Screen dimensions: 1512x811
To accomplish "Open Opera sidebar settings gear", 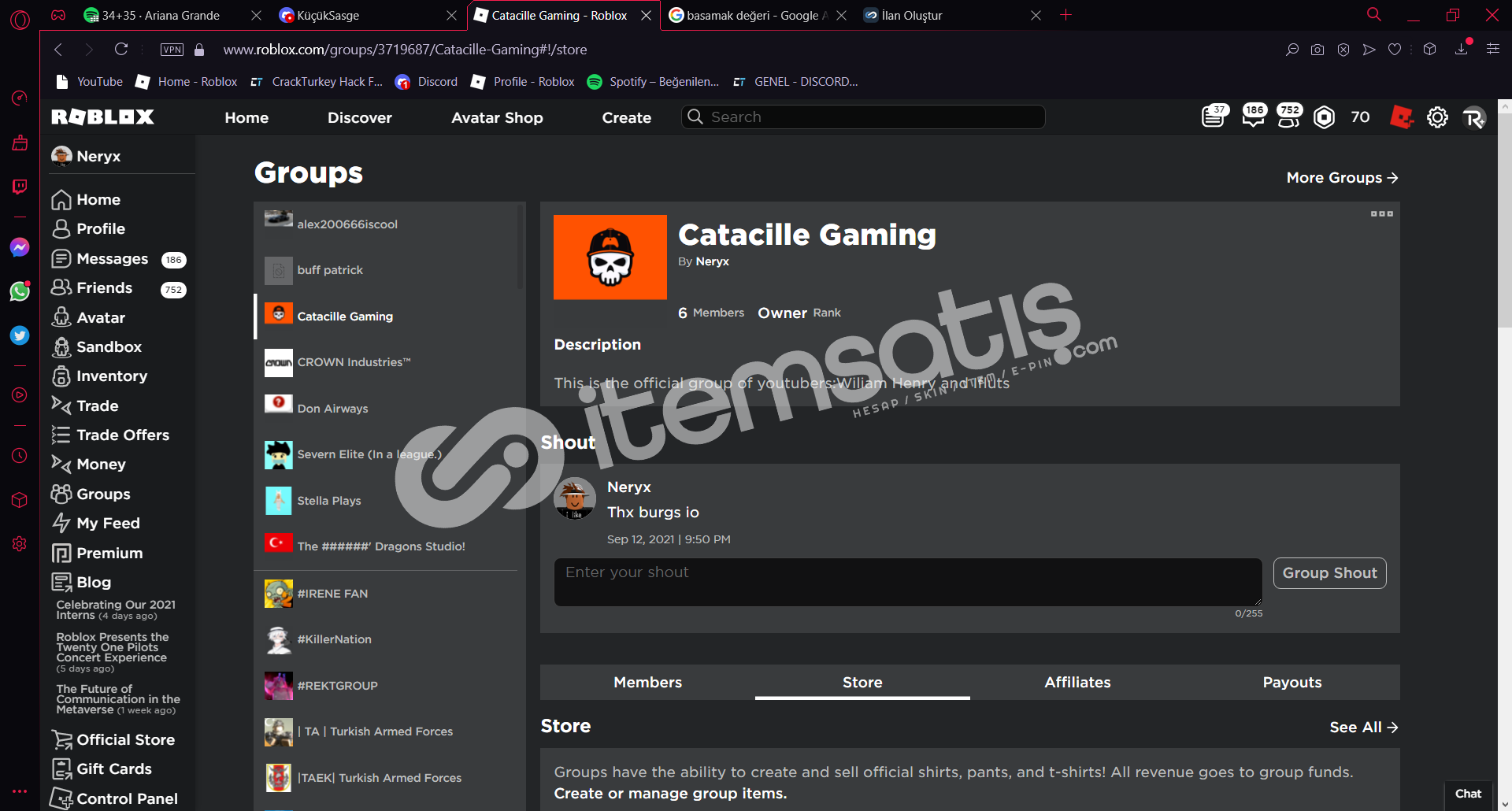I will [x=20, y=544].
